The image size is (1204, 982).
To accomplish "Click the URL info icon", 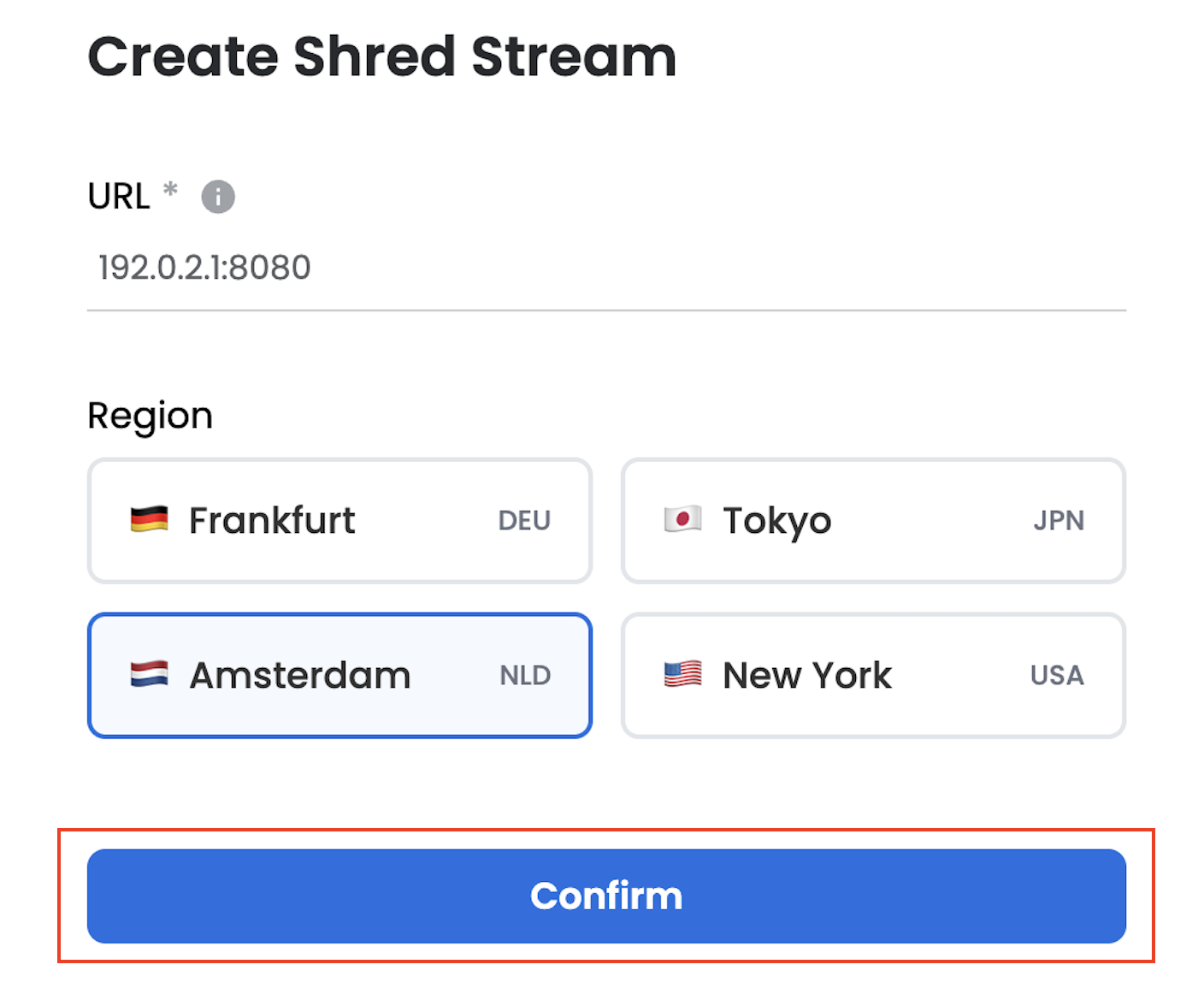I will point(218,197).
